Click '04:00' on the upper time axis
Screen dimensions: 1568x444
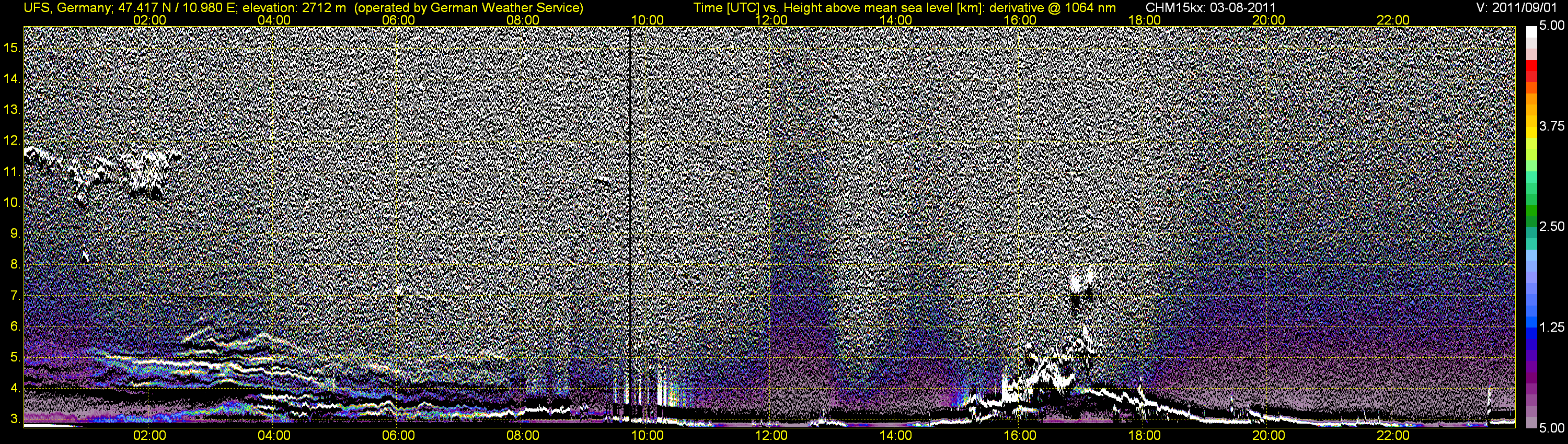(x=274, y=20)
